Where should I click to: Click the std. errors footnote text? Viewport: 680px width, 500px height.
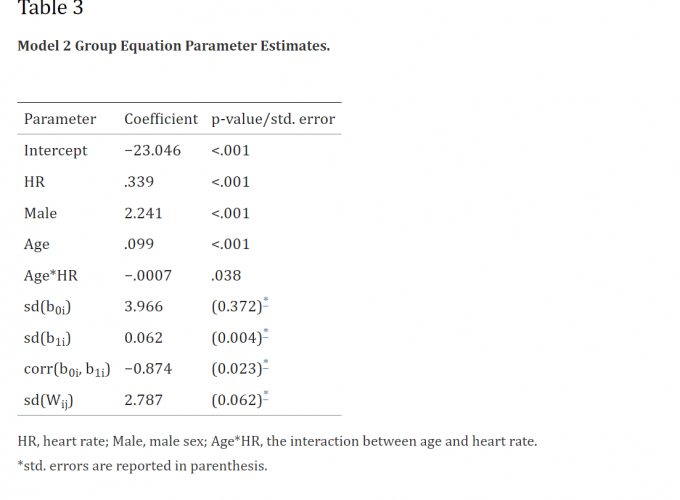[x=143, y=465]
